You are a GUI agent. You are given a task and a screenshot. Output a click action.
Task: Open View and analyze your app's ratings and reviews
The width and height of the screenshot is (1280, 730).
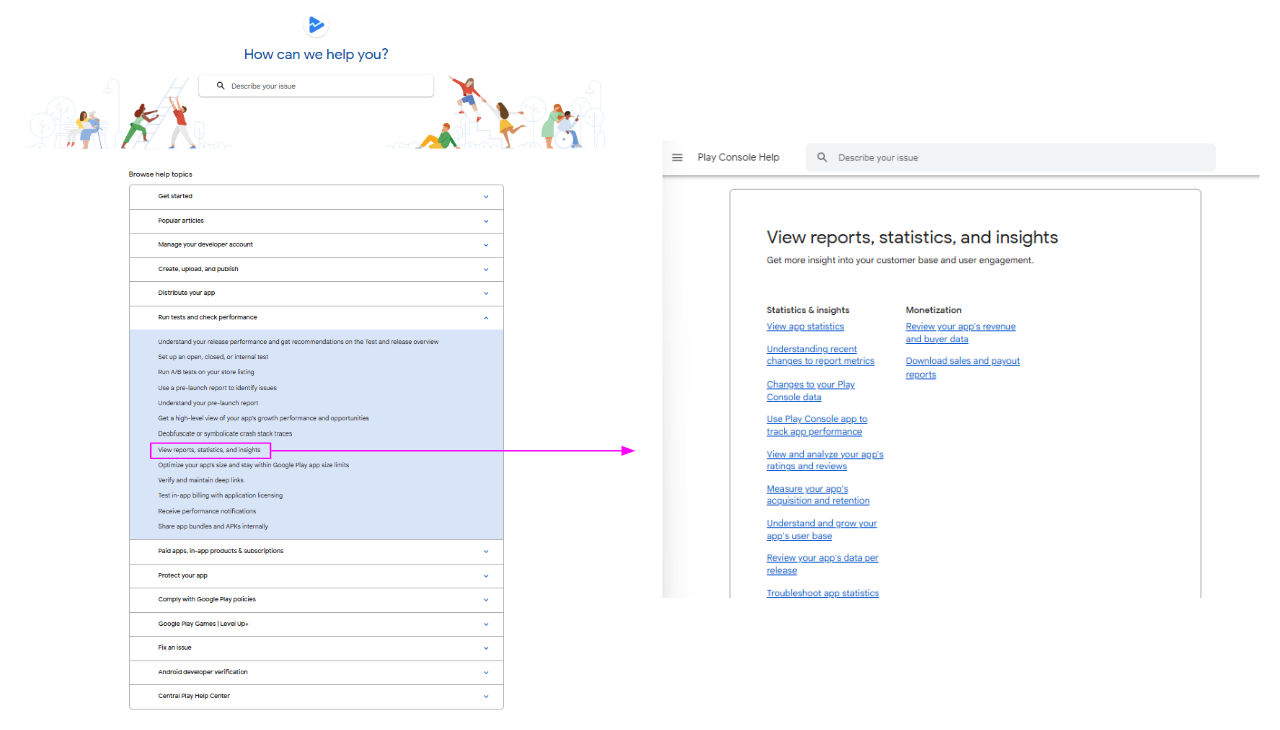tap(825, 460)
